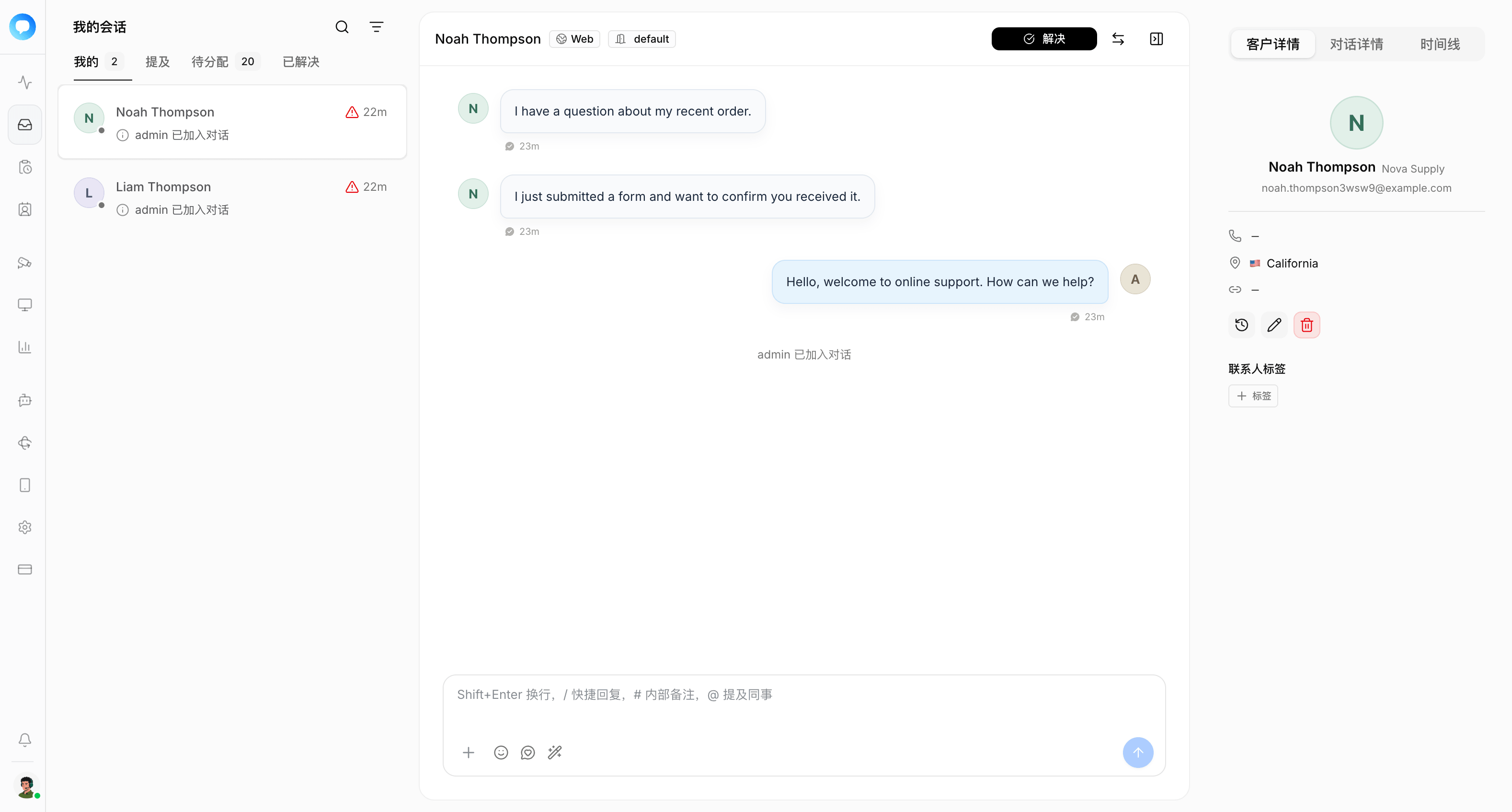Click the California location text
The image size is (1512, 812).
click(x=1292, y=263)
